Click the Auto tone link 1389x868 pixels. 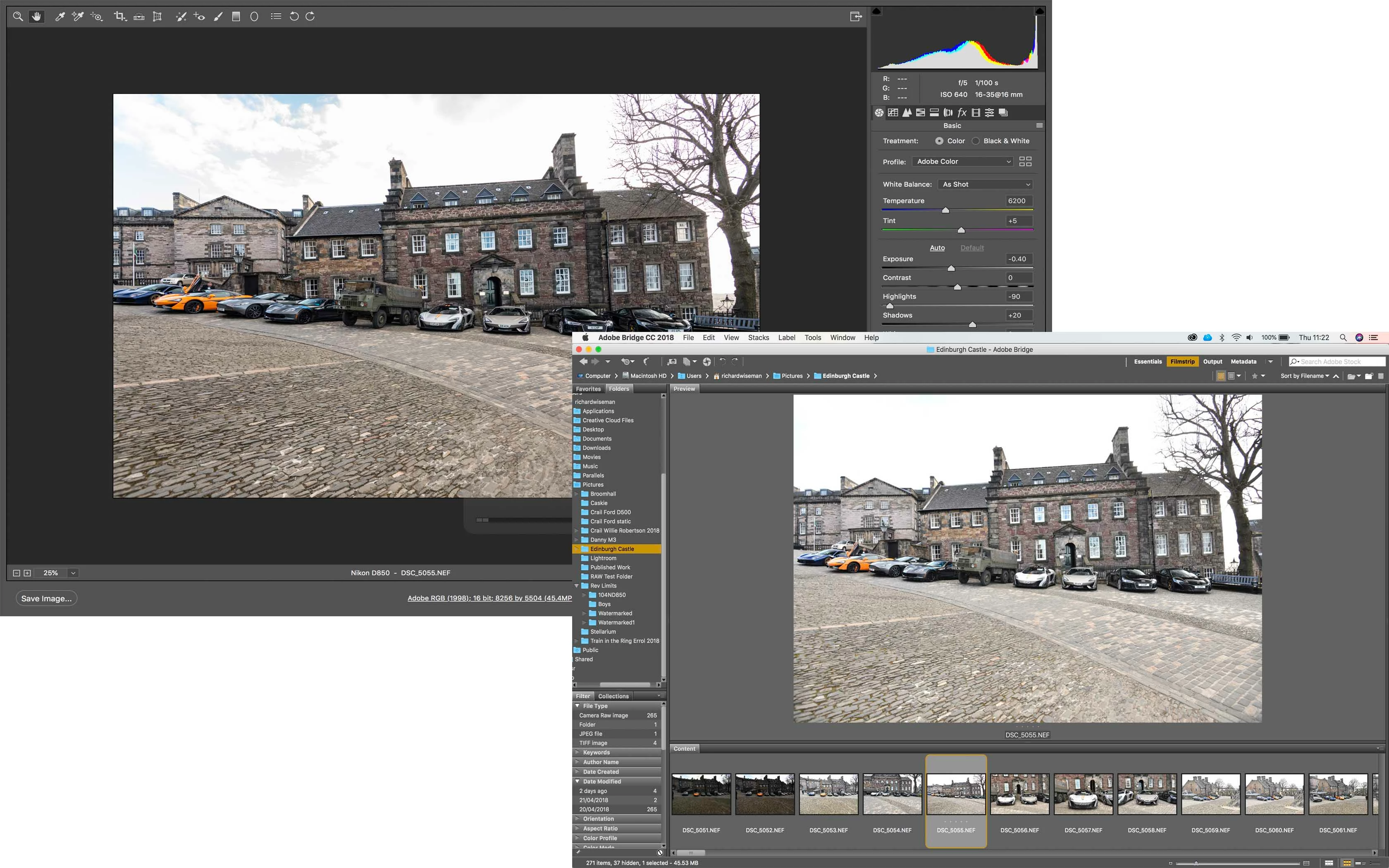click(937, 248)
